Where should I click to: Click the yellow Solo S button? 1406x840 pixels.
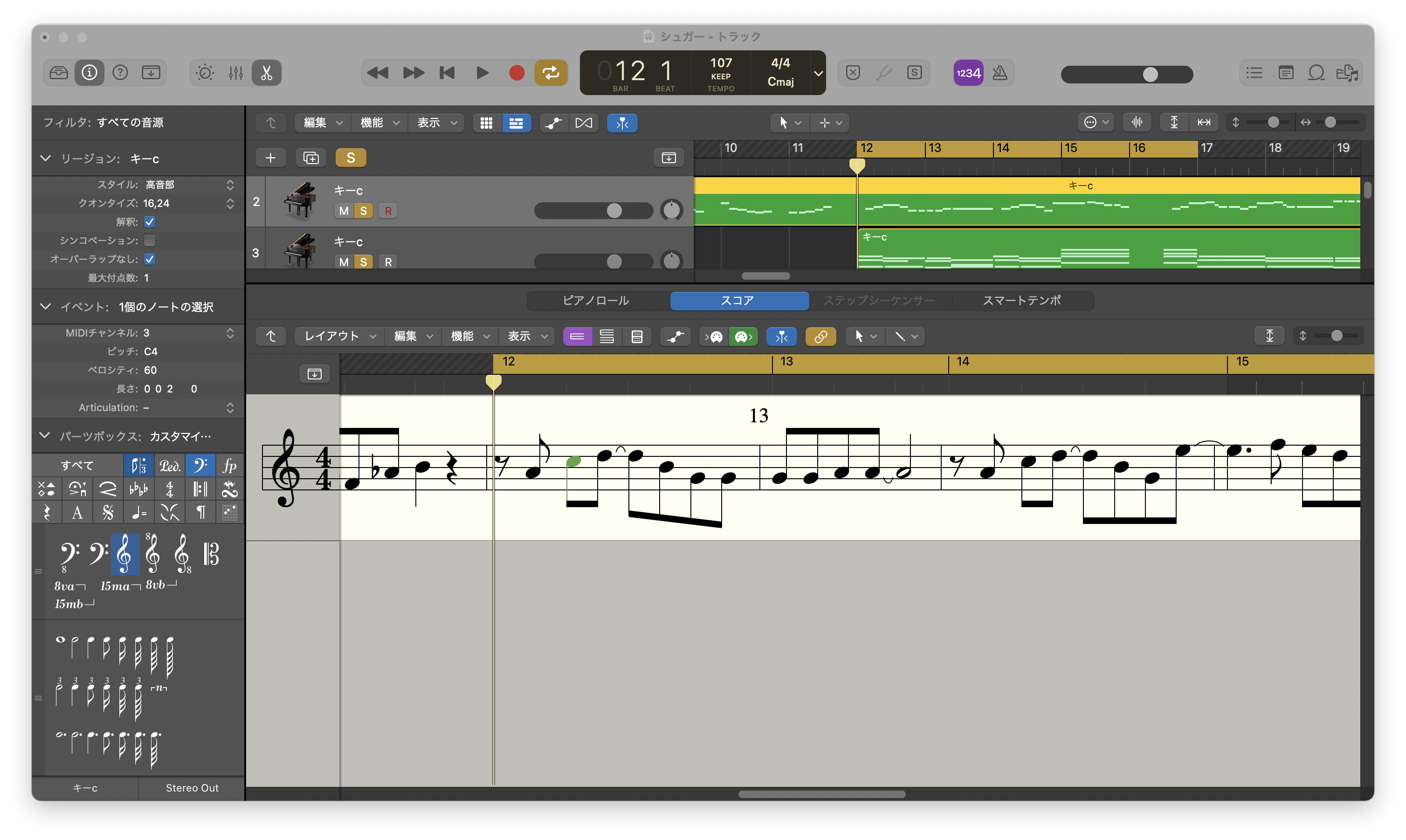(351, 158)
